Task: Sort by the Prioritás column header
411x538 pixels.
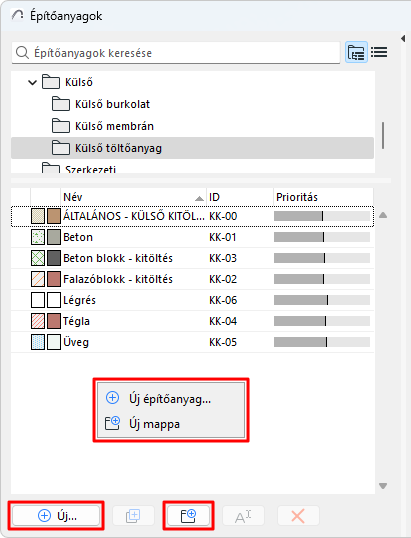Action: point(323,197)
